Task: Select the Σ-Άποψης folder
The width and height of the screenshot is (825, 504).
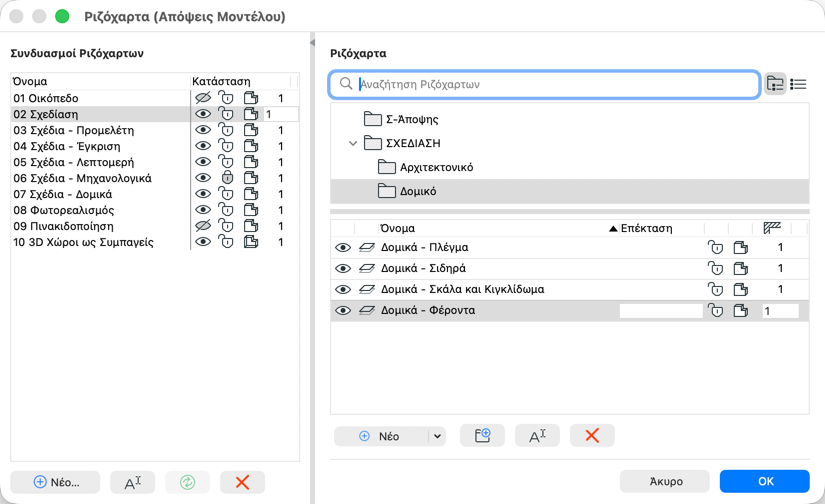Action: [x=401, y=119]
